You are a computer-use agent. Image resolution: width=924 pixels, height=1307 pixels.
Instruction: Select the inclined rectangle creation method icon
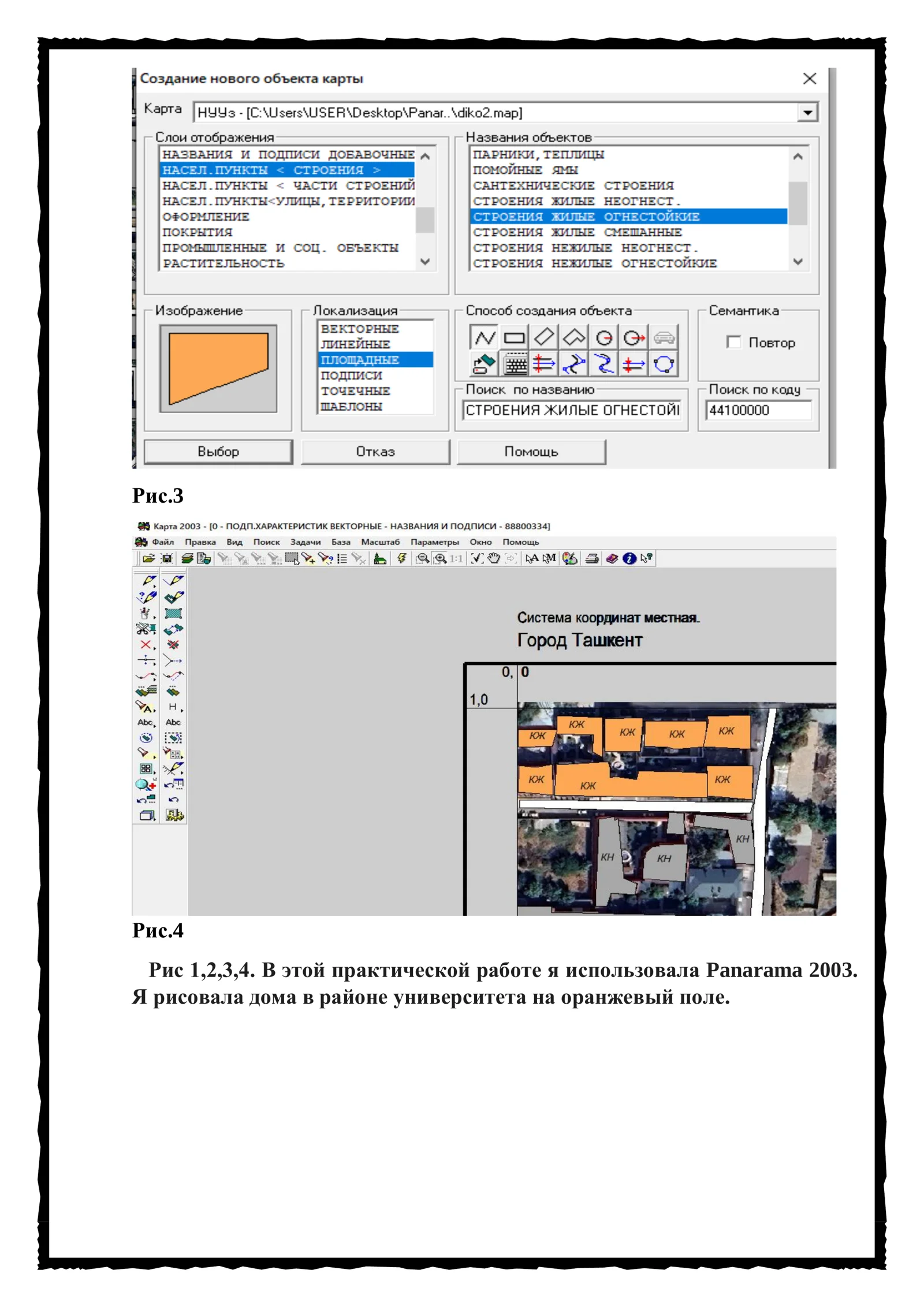point(545,337)
